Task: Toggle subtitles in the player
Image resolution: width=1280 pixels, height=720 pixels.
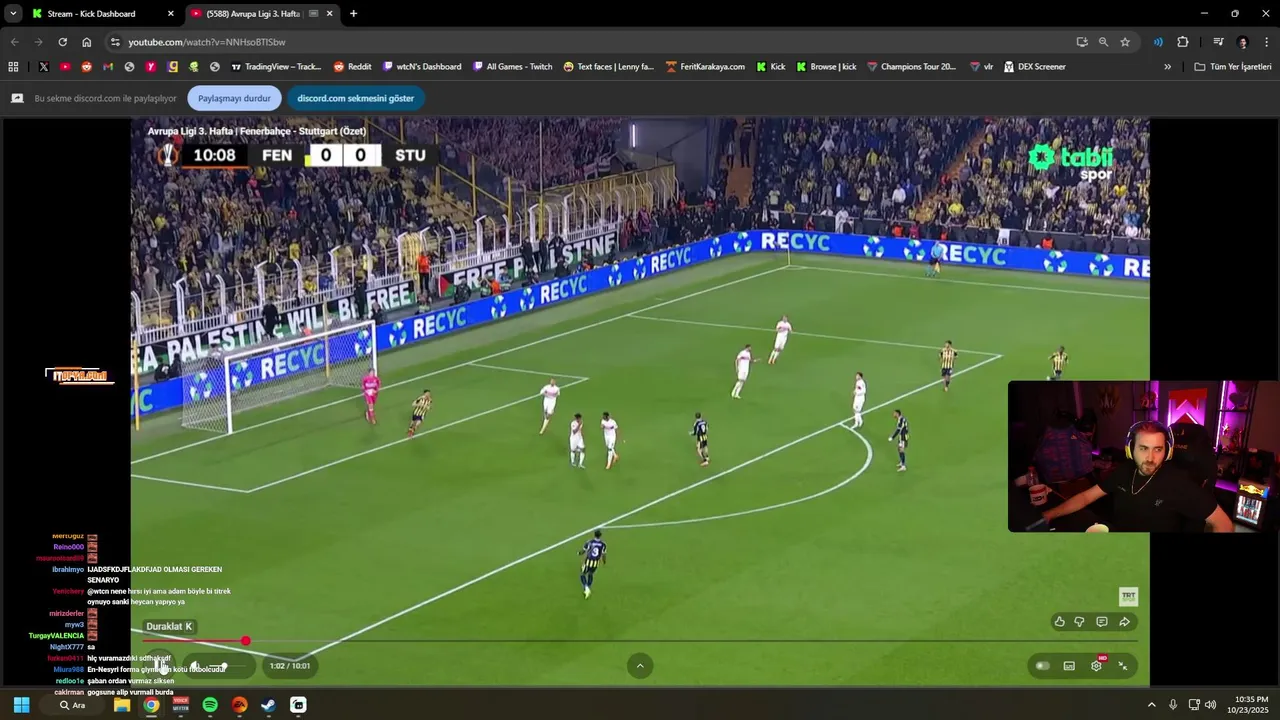Action: pyautogui.click(x=1069, y=666)
